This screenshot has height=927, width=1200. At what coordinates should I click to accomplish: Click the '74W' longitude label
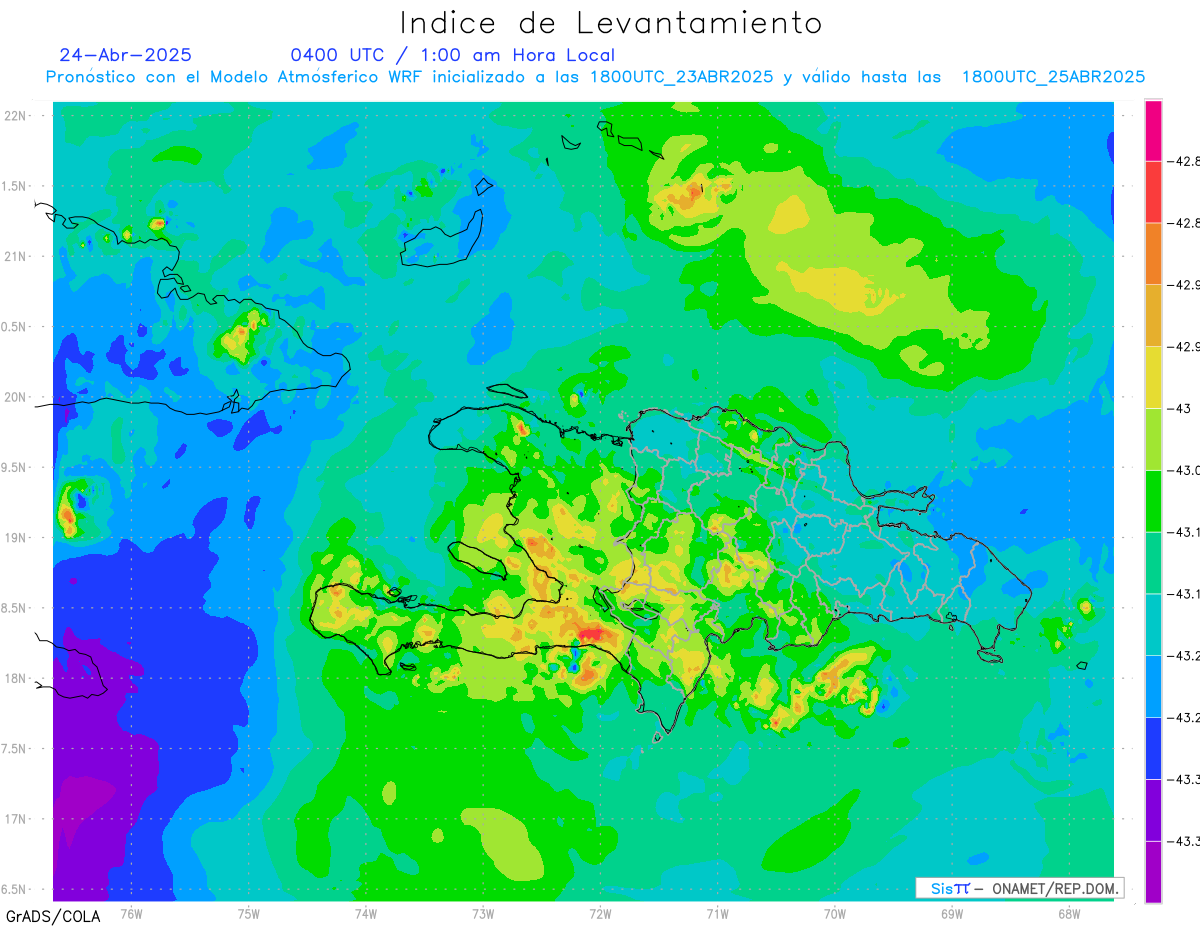(366, 914)
